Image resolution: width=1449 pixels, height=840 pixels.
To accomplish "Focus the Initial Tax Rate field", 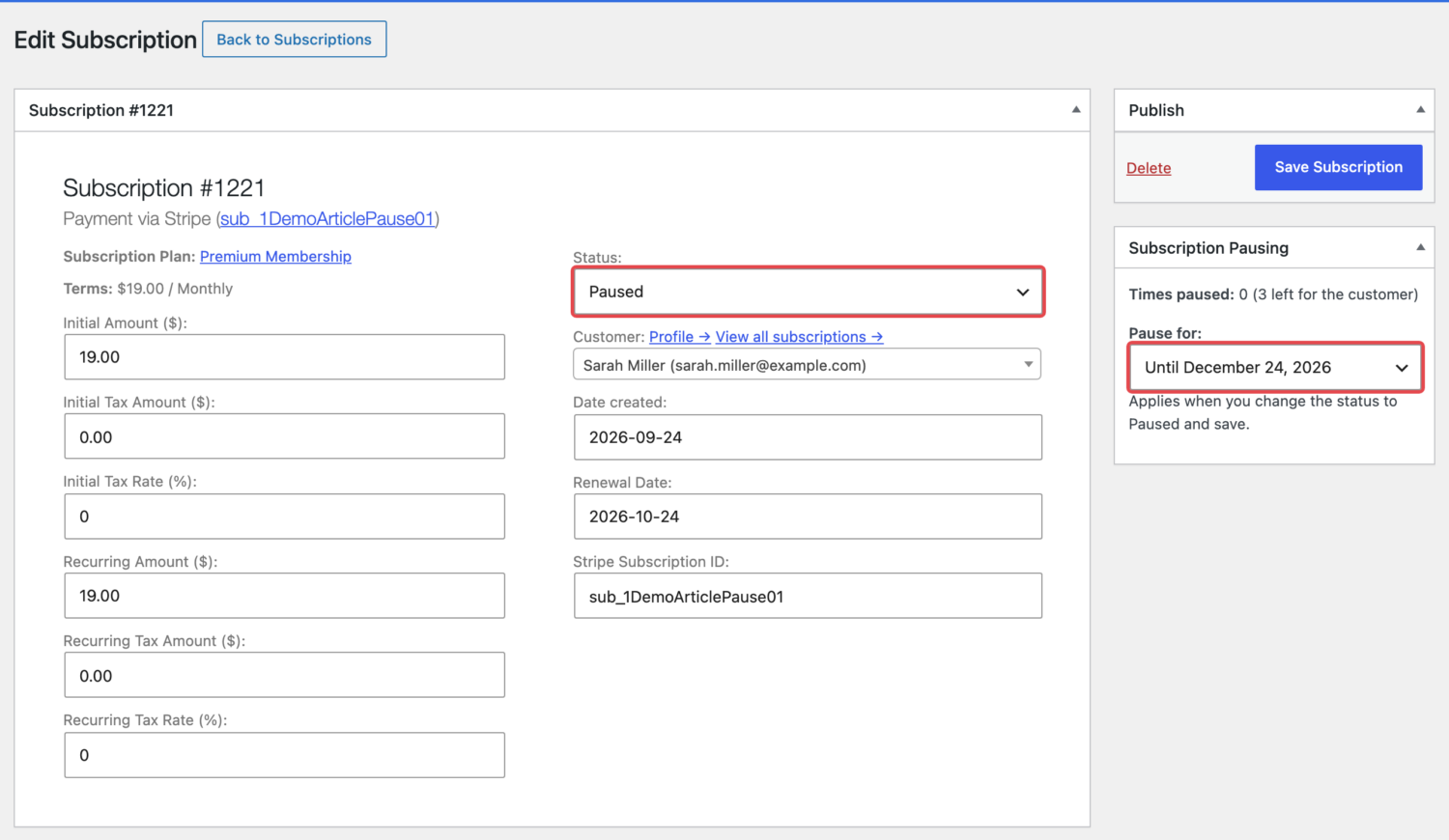I will click(285, 517).
